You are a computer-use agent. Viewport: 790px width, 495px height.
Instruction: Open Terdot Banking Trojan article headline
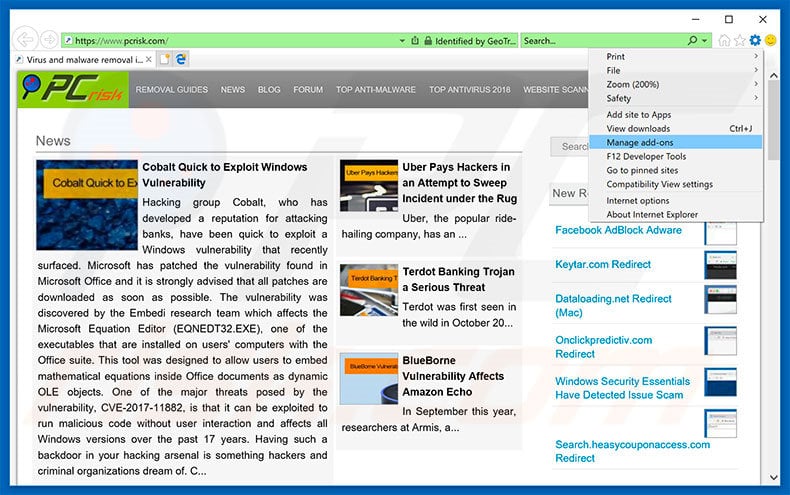[458, 279]
